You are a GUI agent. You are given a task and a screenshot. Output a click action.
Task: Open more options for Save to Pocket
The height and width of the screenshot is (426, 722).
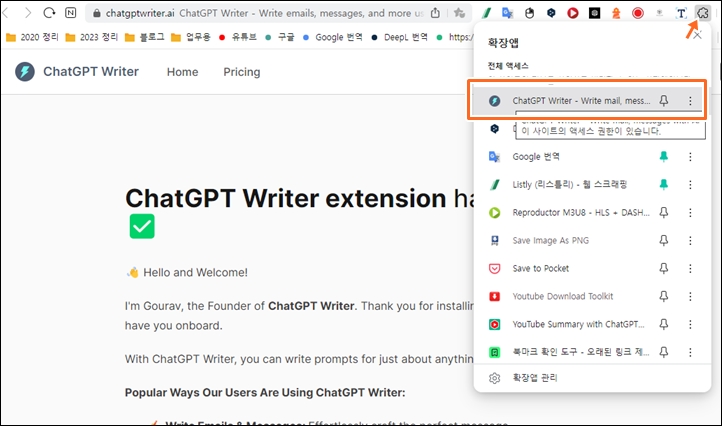click(690, 268)
